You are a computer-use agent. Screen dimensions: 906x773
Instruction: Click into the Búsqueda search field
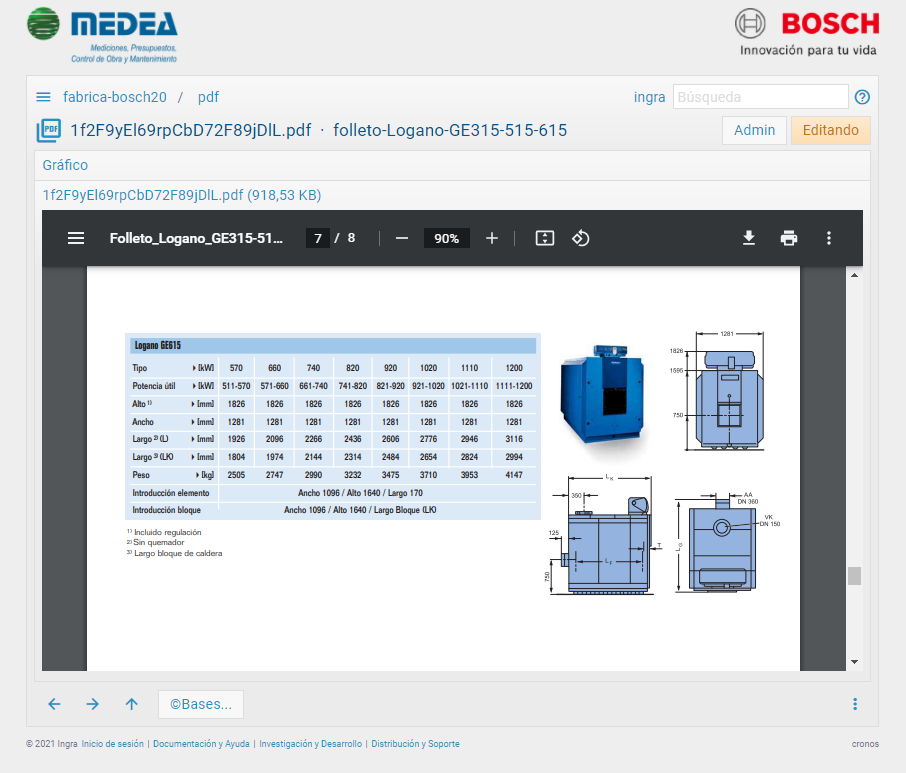click(760, 97)
